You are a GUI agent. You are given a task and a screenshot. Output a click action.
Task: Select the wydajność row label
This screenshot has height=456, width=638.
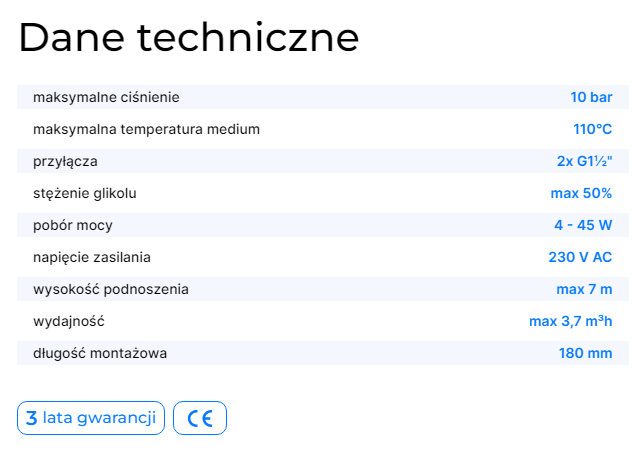[x=69, y=321]
